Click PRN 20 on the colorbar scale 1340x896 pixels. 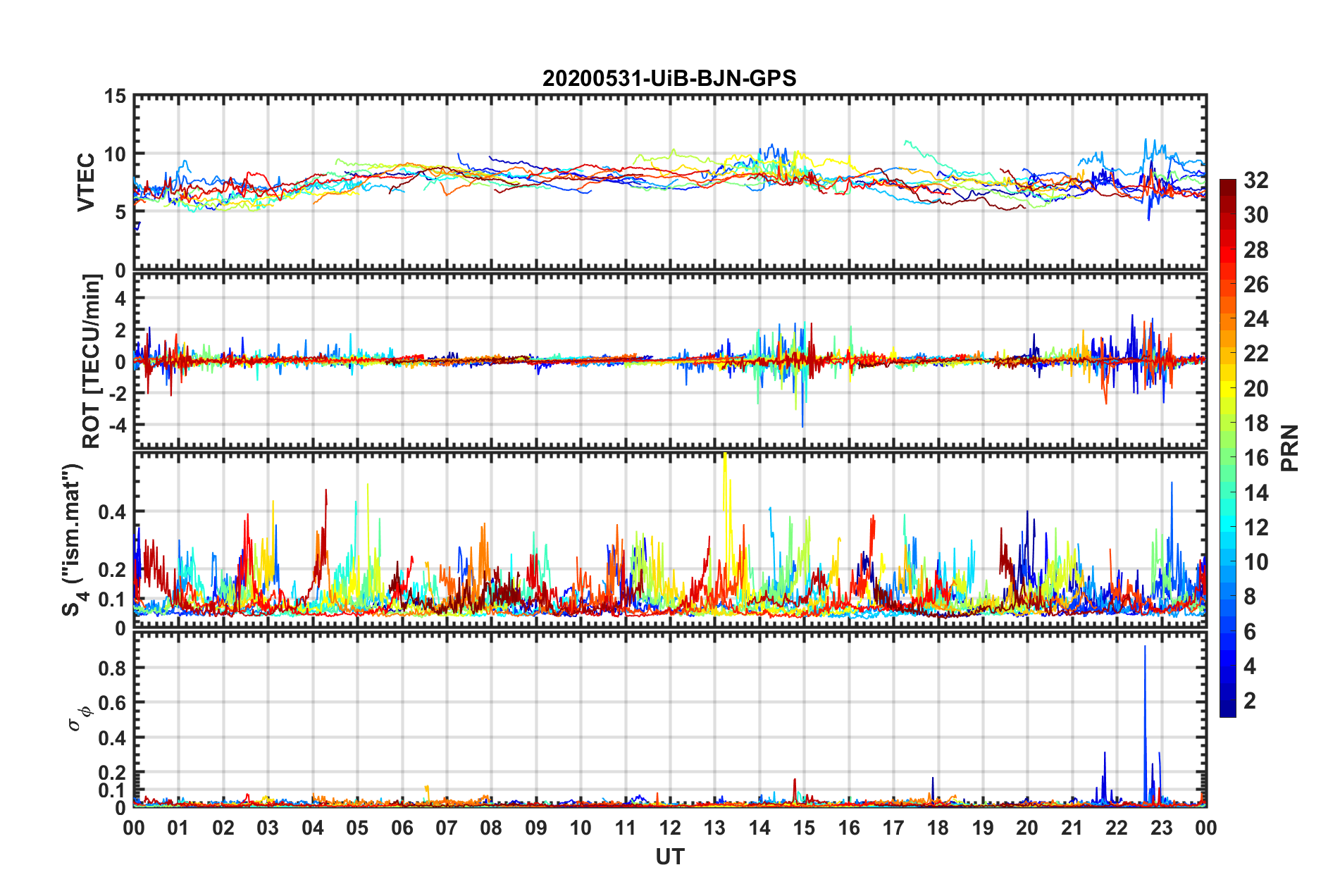coord(1255,389)
